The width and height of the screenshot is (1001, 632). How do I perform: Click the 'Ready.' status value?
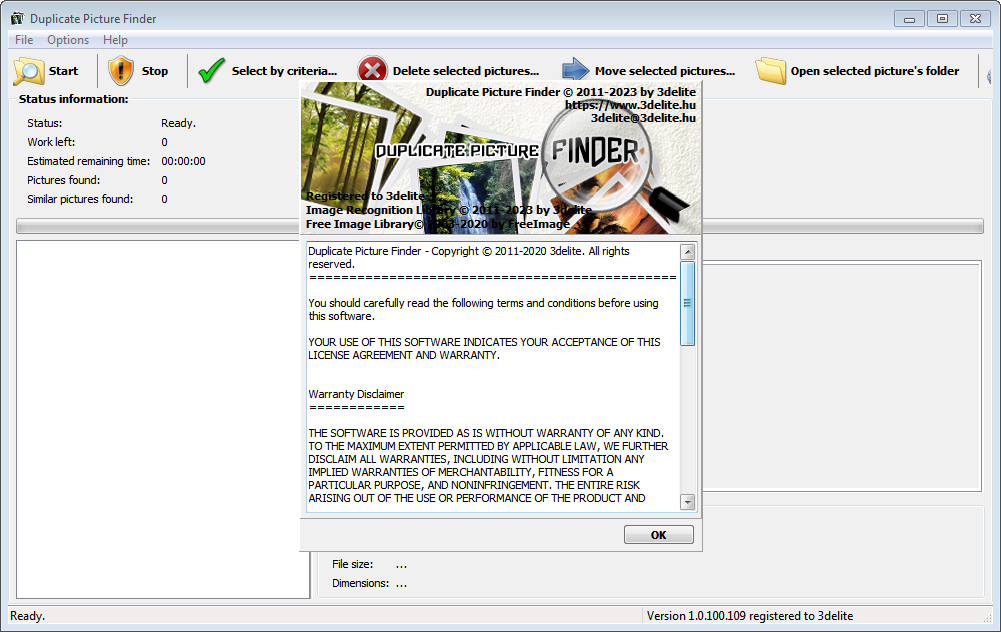click(178, 123)
